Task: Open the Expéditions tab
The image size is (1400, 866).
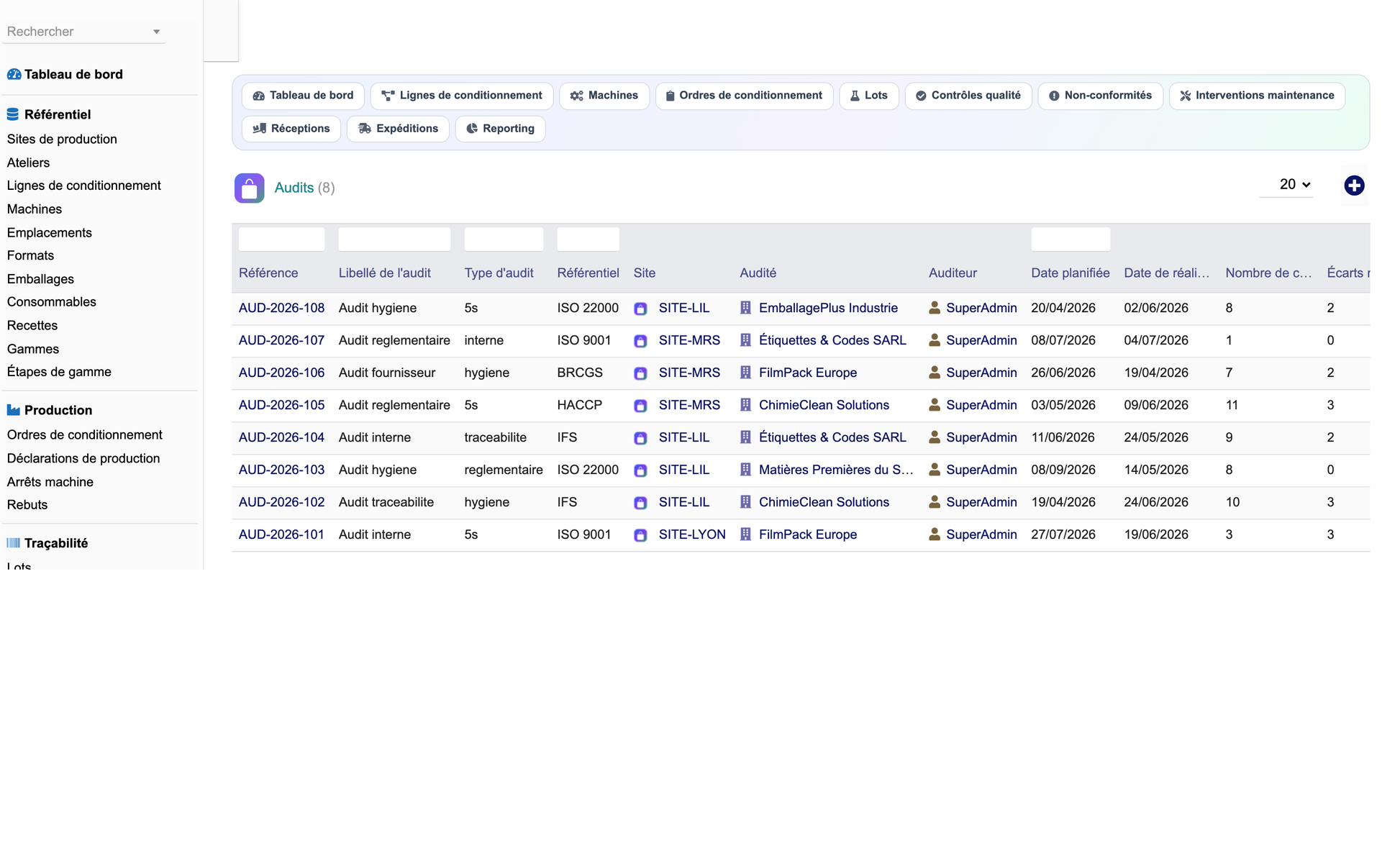Action: (x=398, y=129)
